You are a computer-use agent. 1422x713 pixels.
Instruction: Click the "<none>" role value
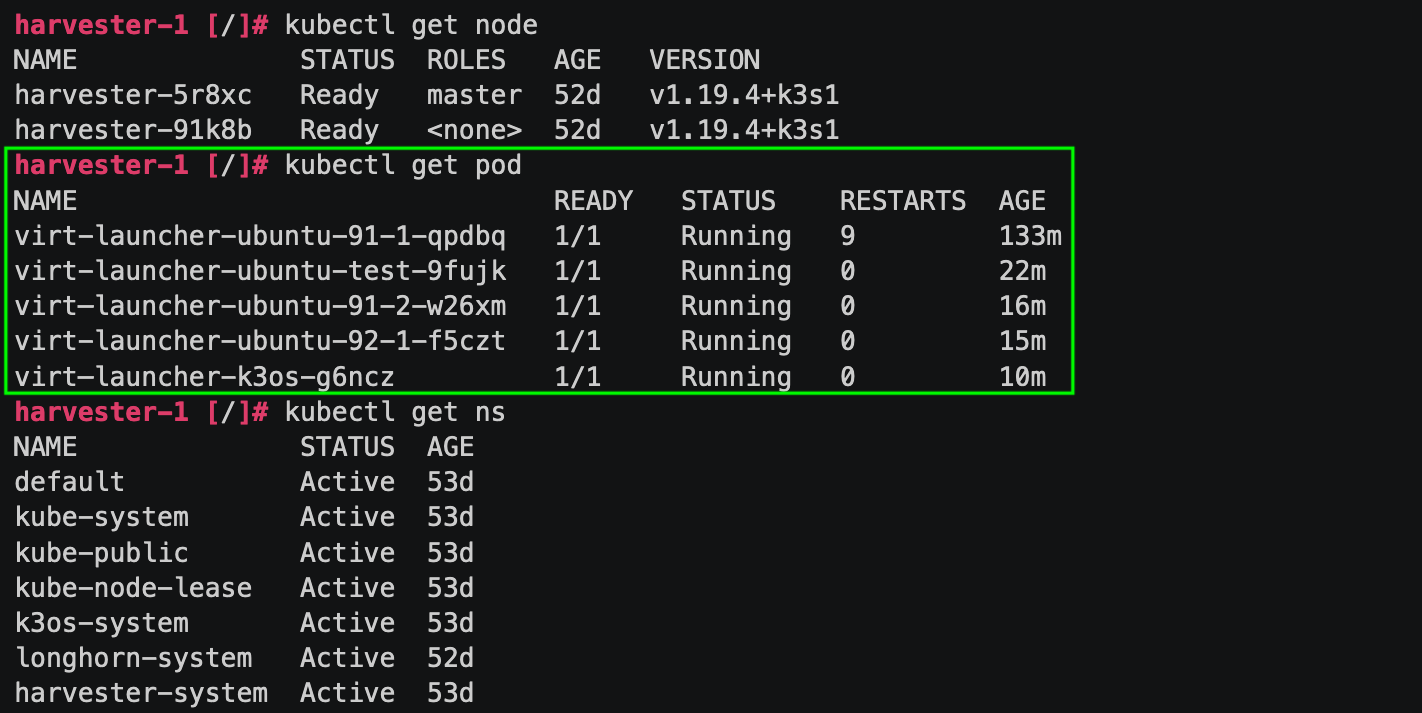tap(474, 130)
